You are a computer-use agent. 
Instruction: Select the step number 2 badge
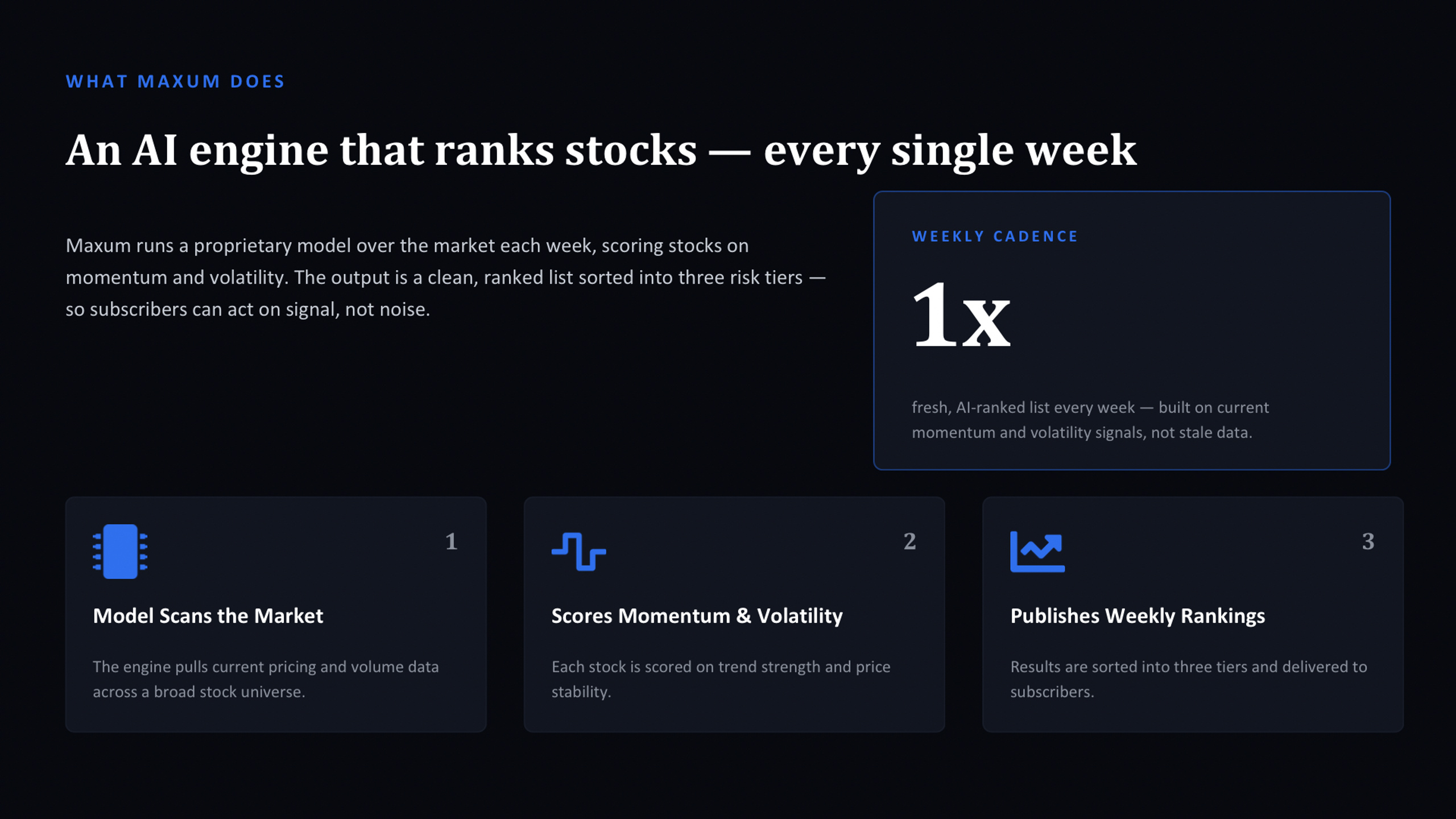coord(909,541)
